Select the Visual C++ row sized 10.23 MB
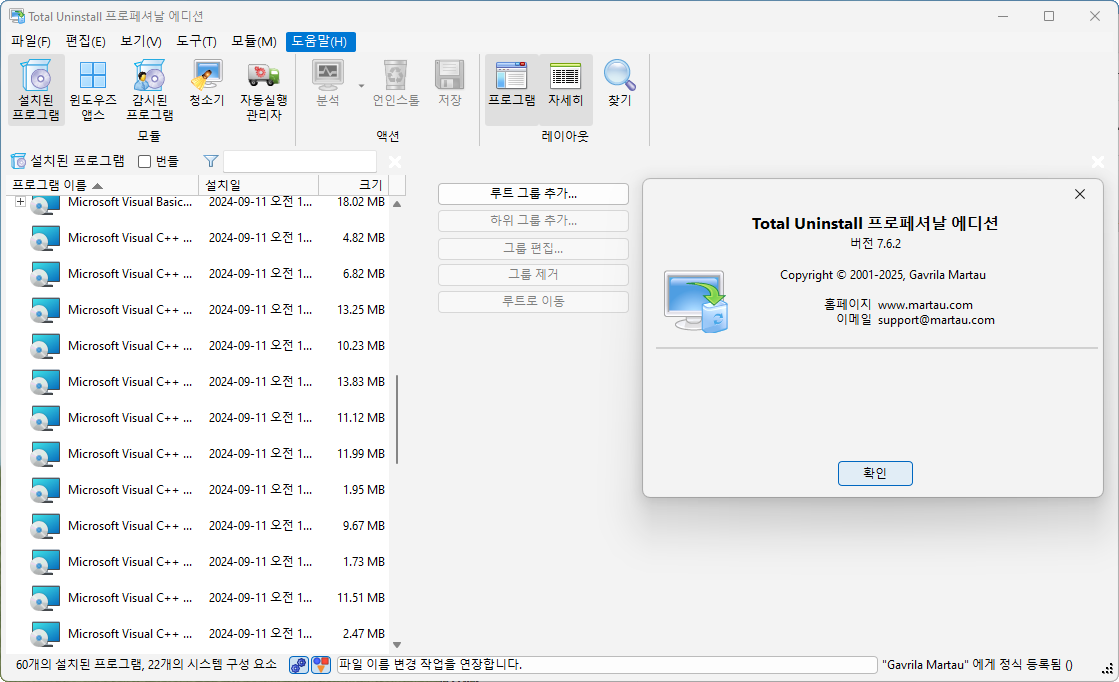The height and width of the screenshot is (682, 1119). click(198, 346)
